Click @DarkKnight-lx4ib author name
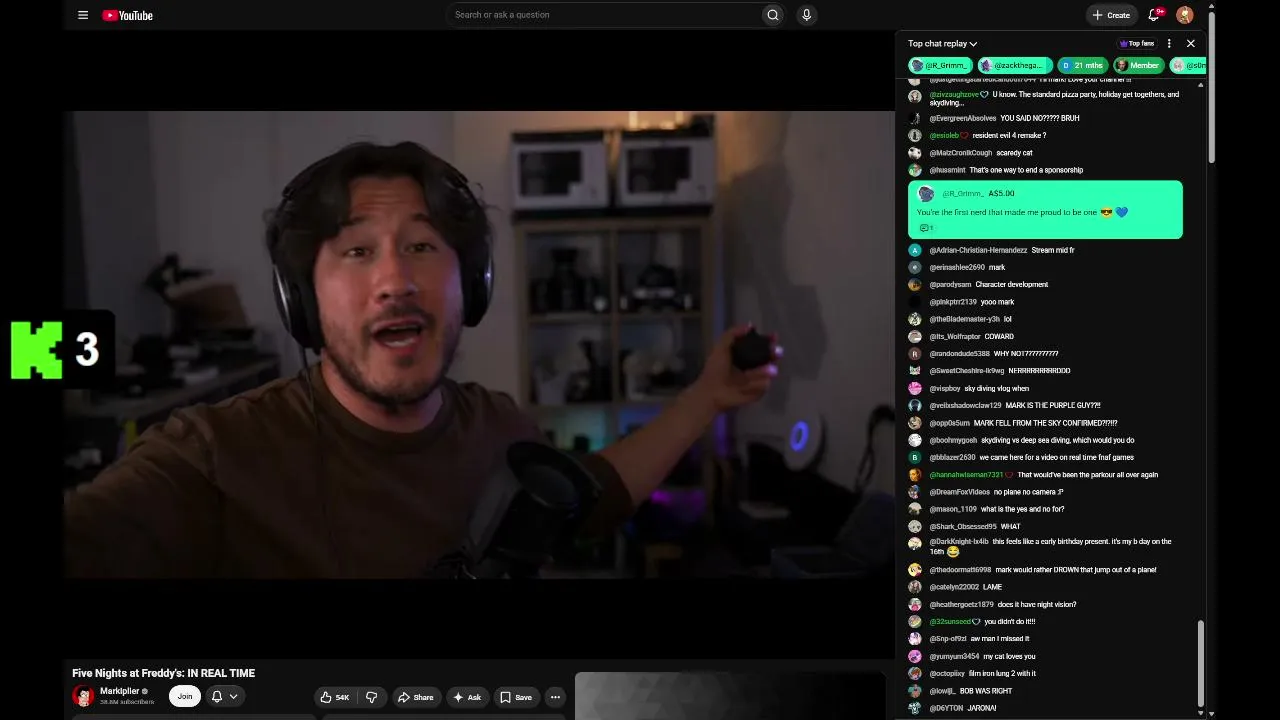The height and width of the screenshot is (720, 1280). coord(959,542)
